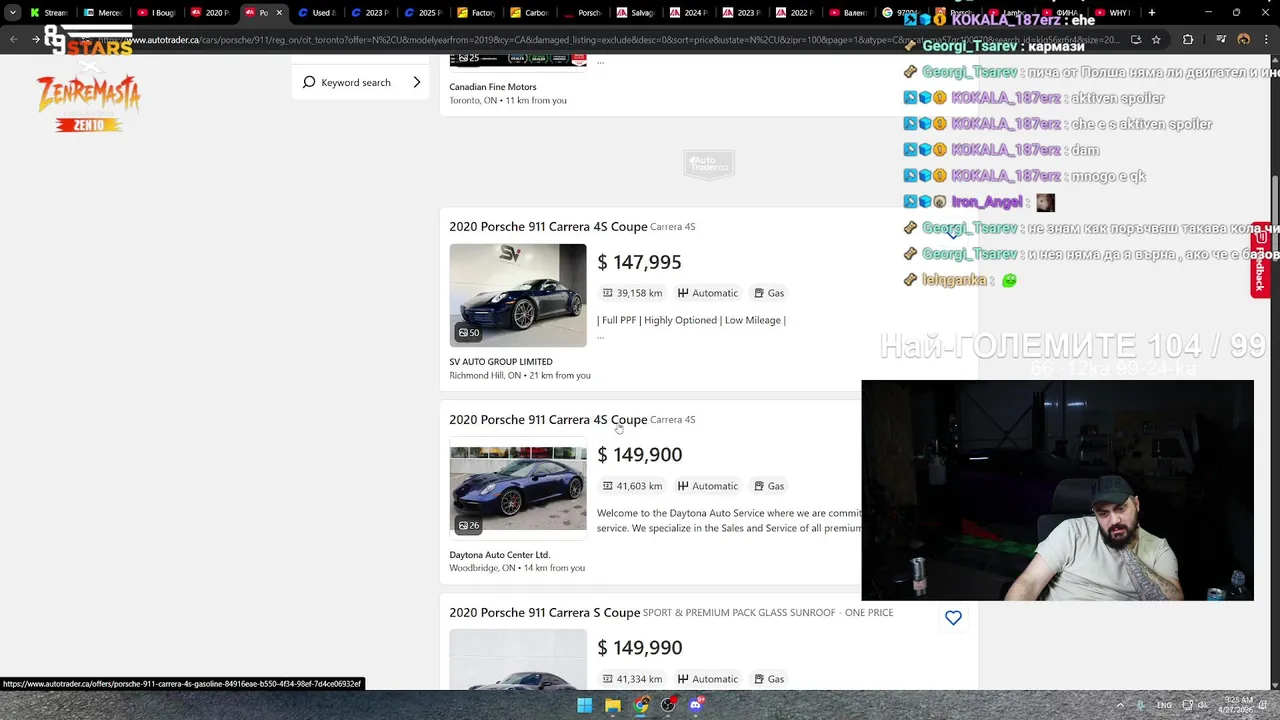Click the Iron_Angel chat username

point(987,202)
